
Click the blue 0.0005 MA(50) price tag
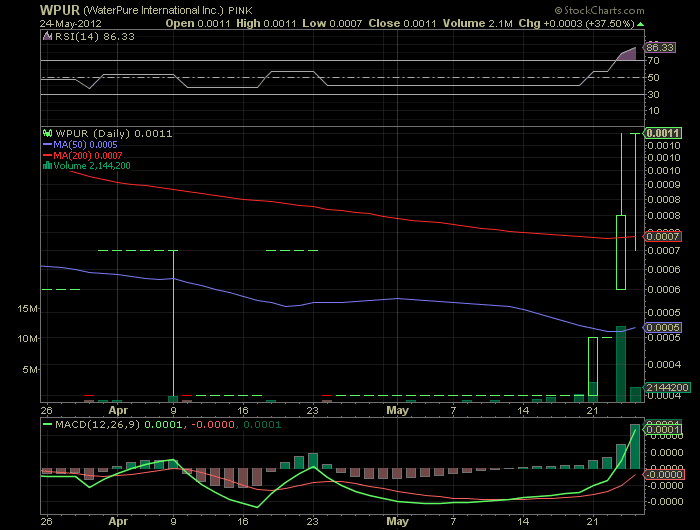pos(662,327)
